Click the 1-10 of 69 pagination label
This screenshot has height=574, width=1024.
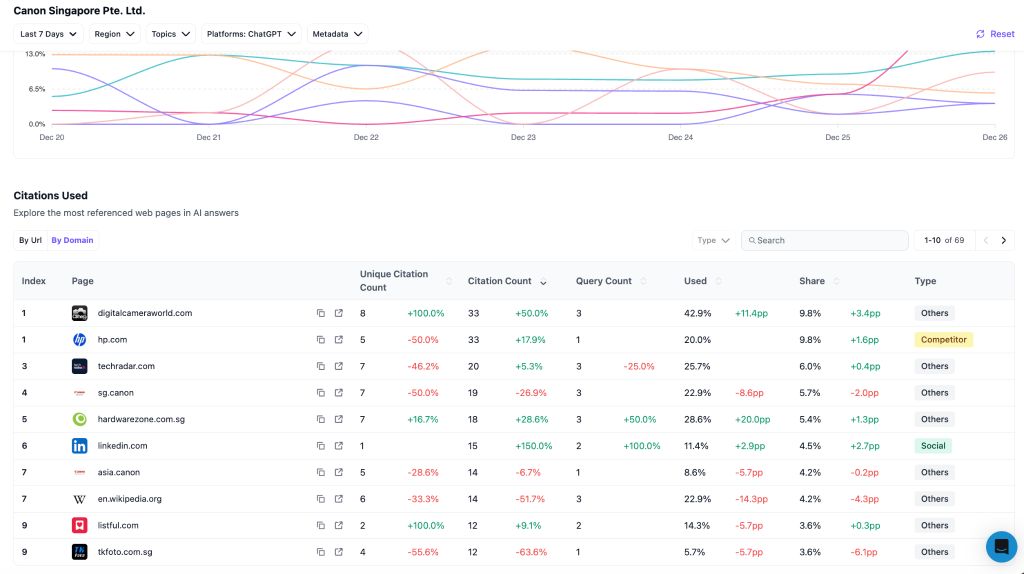click(x=944, y=240)
